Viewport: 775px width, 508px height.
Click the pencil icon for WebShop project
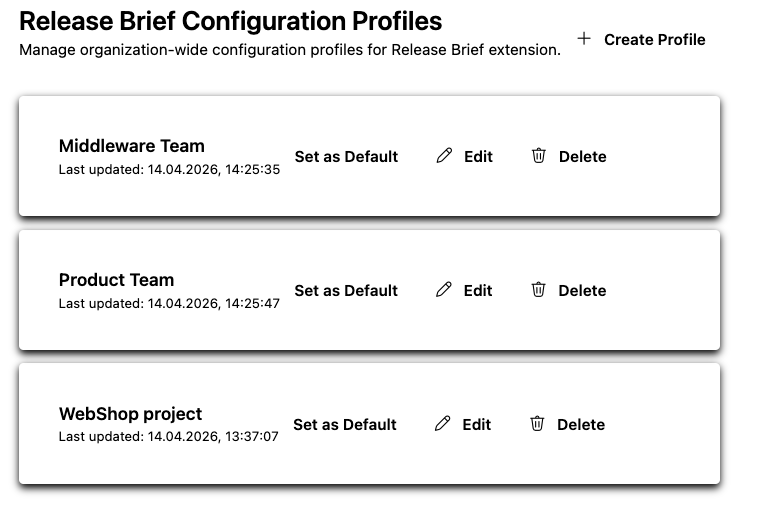pos(443,424)
